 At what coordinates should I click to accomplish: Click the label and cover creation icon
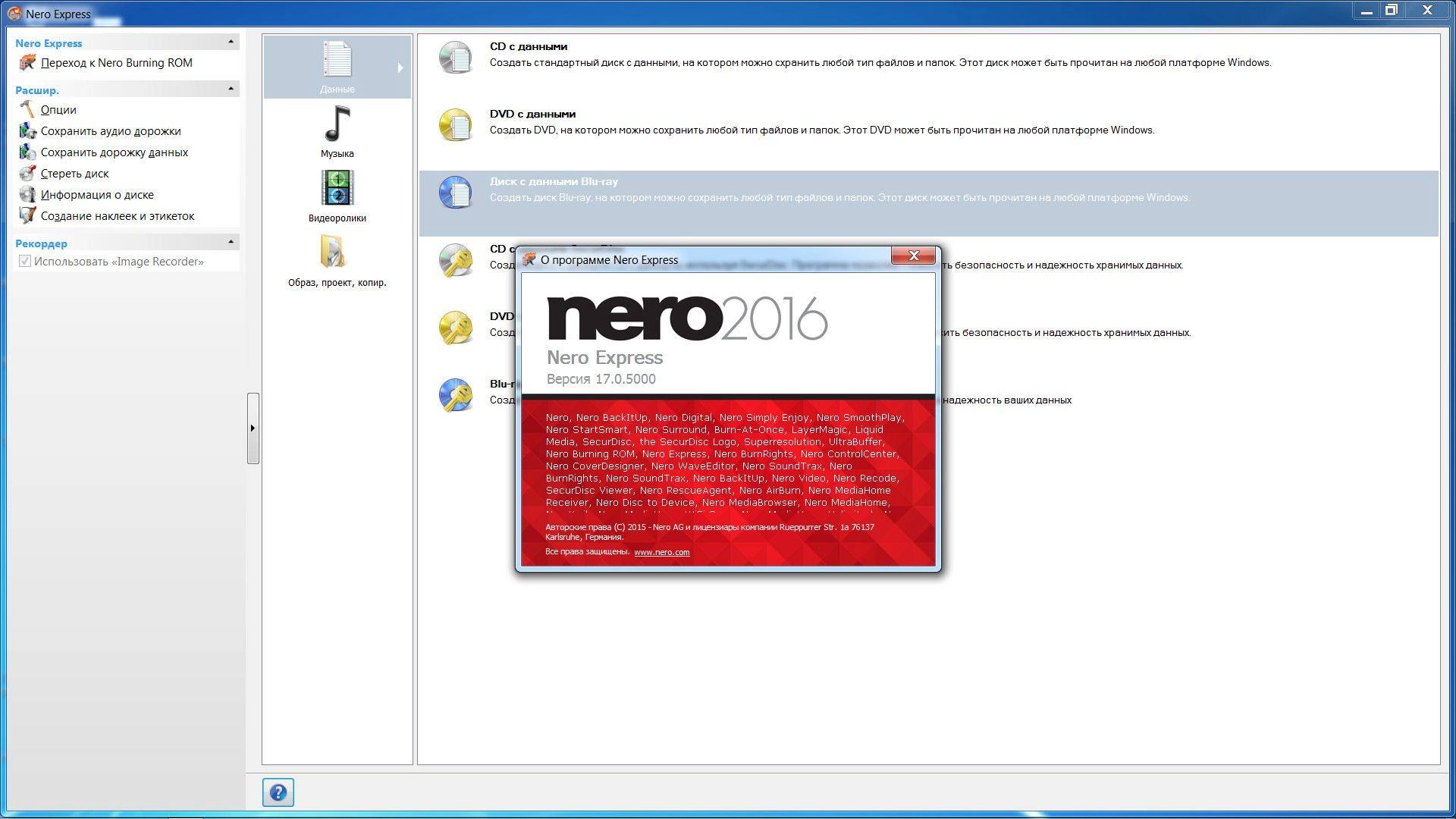click(x=27, y=216)
